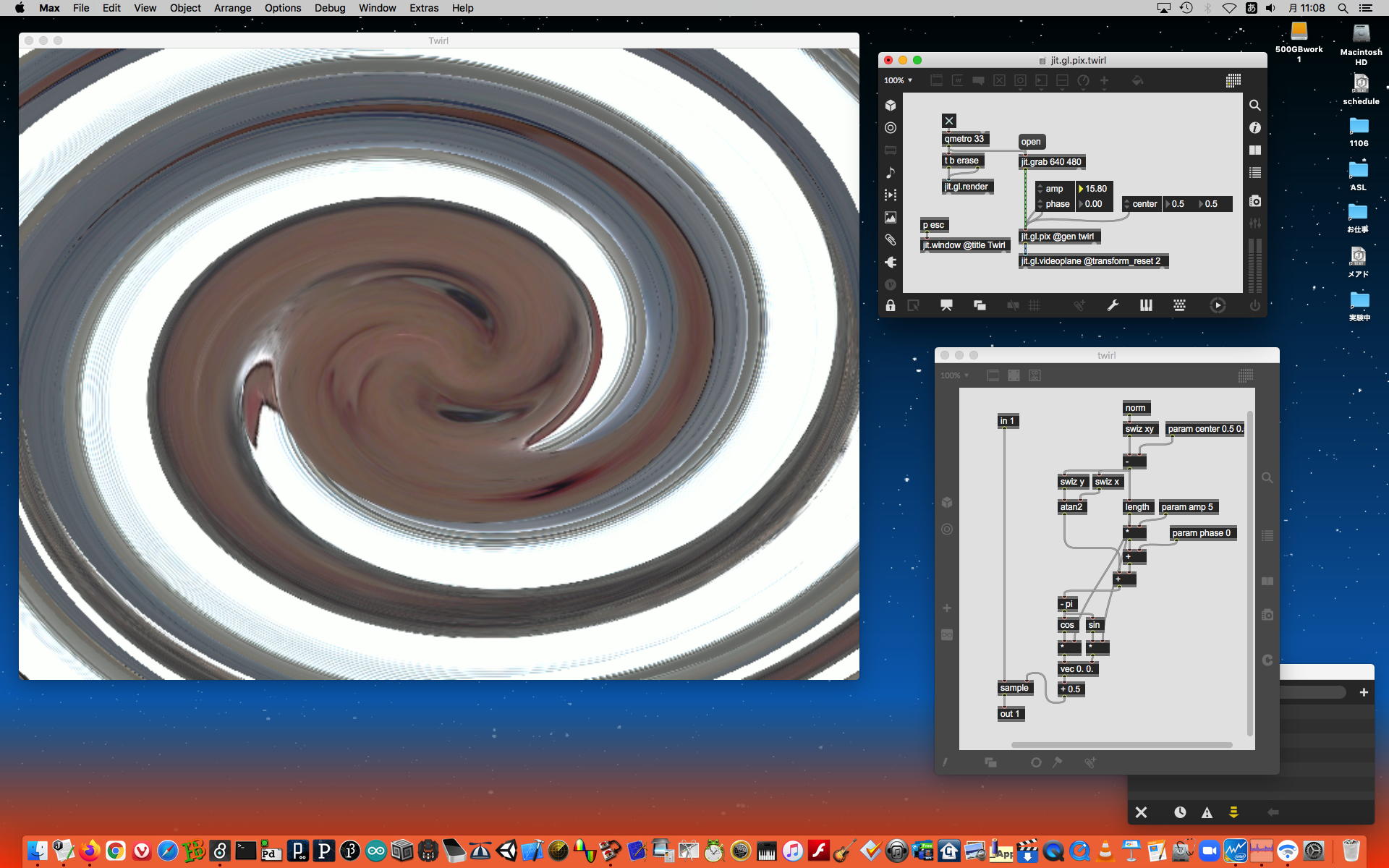Click the open message box
Screen dimensions: 1389x868
tap(1031, 142)
